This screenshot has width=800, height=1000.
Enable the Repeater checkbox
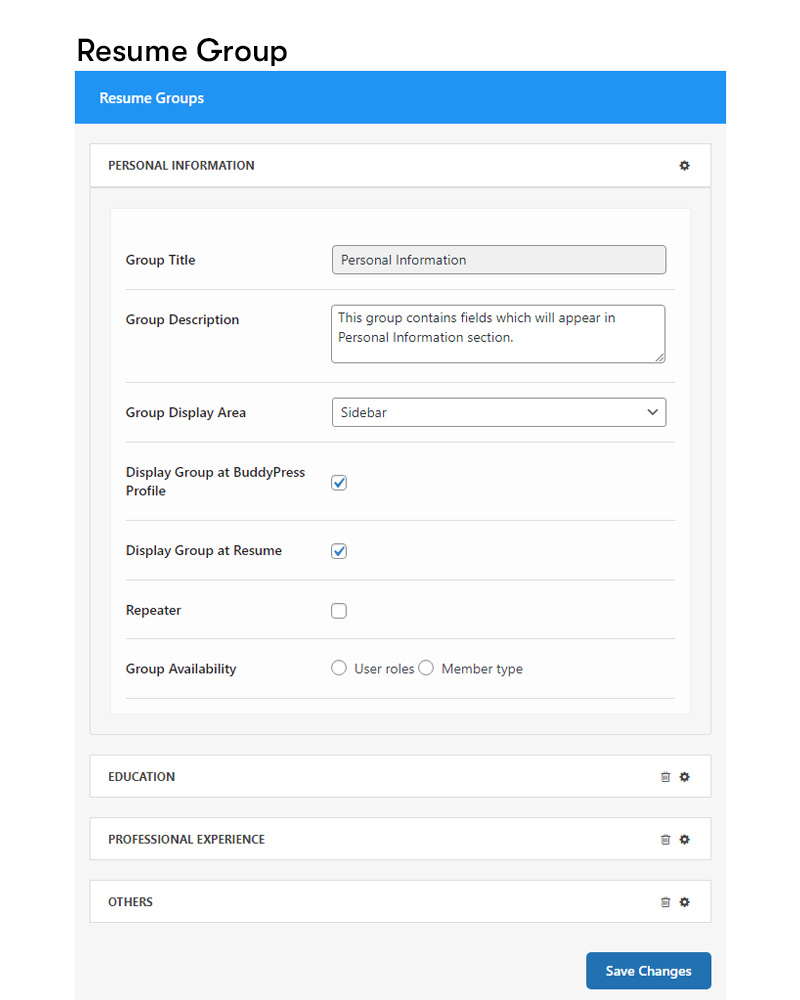click(x=339, y=611)
